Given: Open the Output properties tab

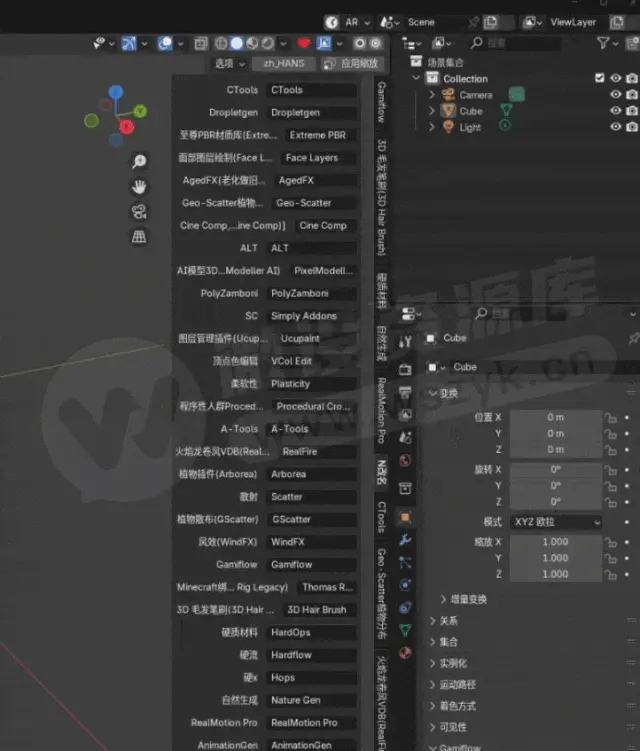Looking at the screenshot, I should point(405,392).
